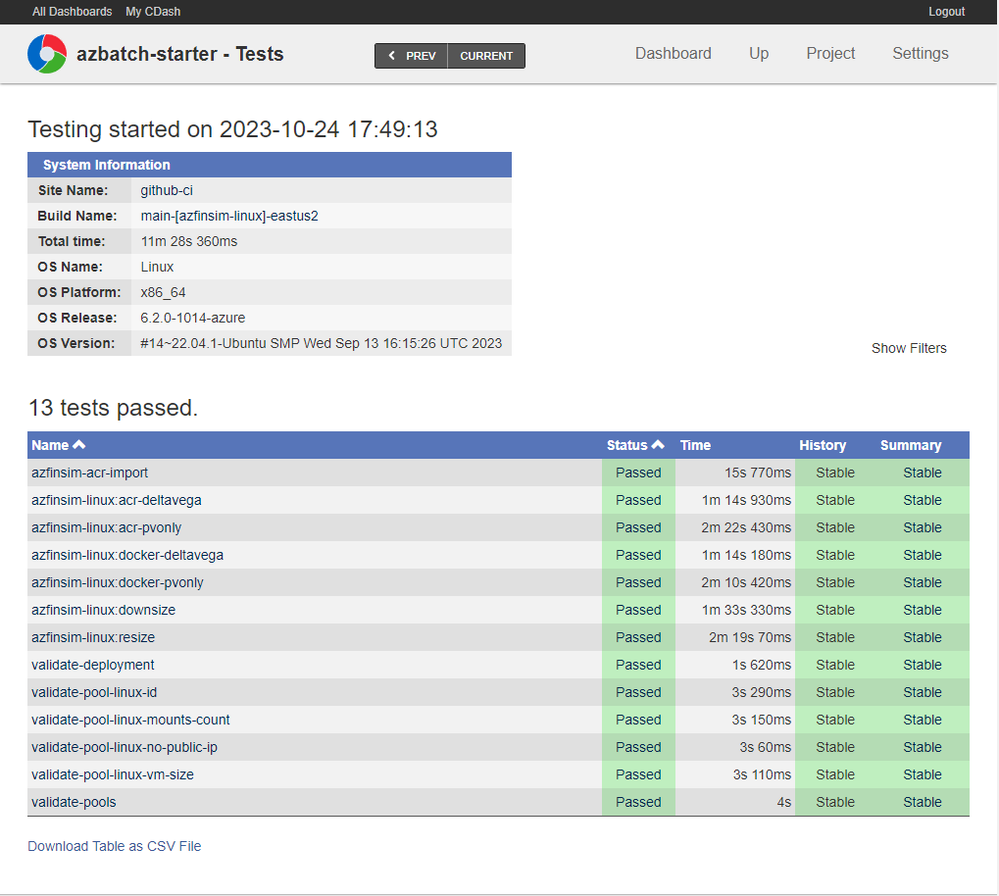The height and width of the screenshot is (896, 999).
Task: Sort by Summary column header
Action: (x=910, y=445)
